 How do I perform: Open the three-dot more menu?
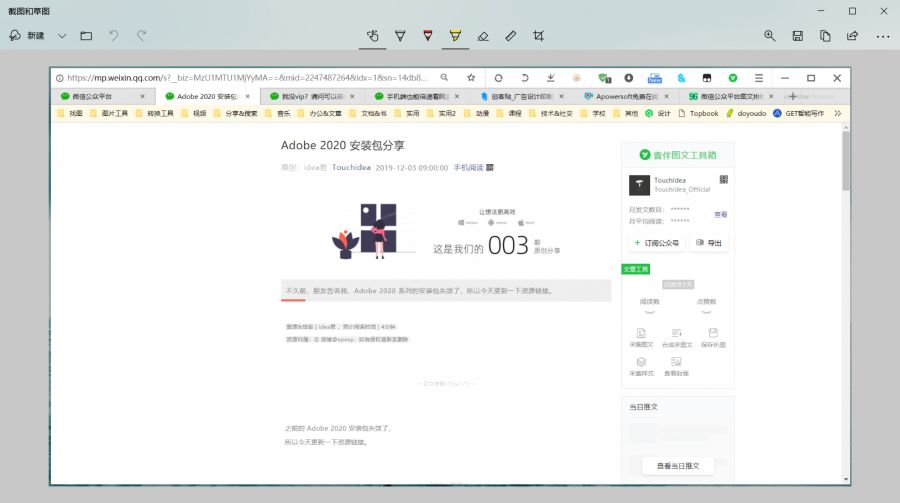tap(883, 36)
